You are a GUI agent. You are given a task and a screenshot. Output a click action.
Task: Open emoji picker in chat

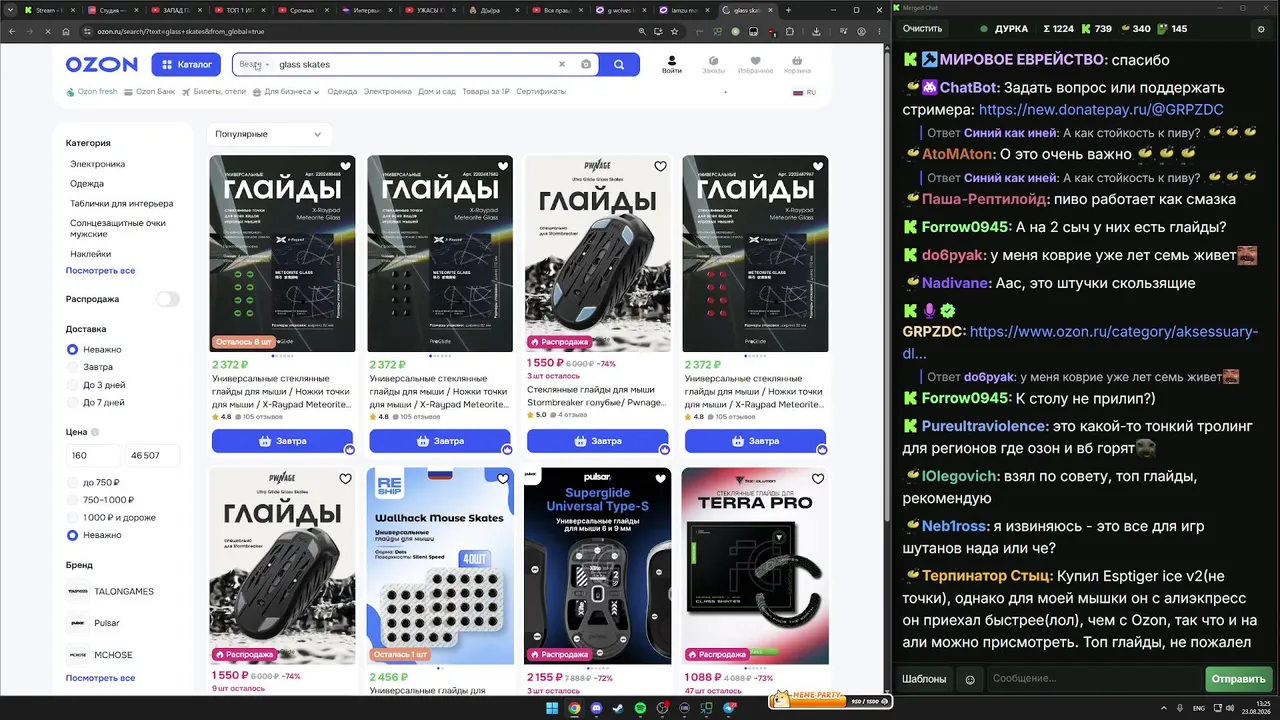970,679
